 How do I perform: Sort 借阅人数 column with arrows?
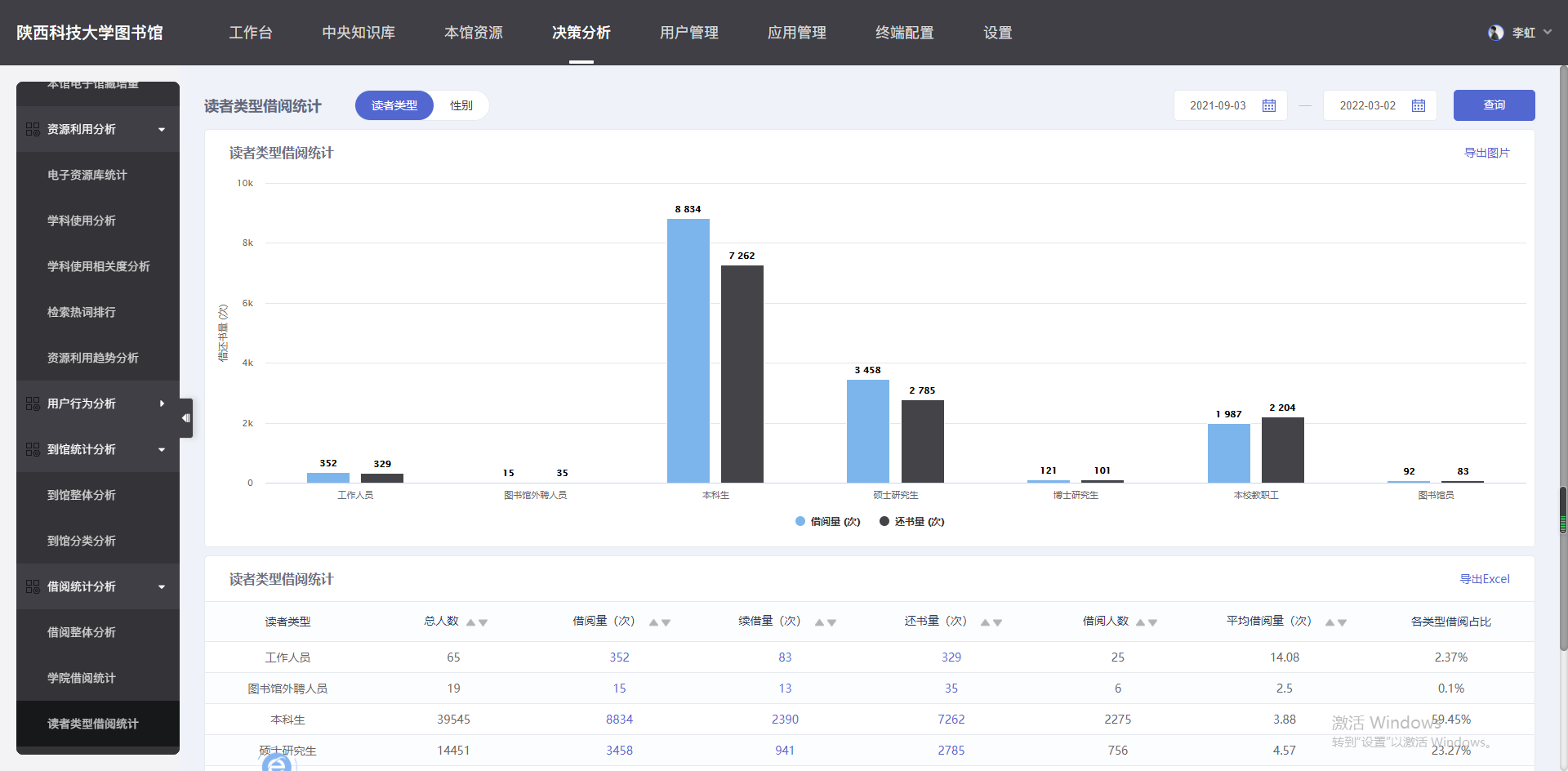pos(1147,622)
